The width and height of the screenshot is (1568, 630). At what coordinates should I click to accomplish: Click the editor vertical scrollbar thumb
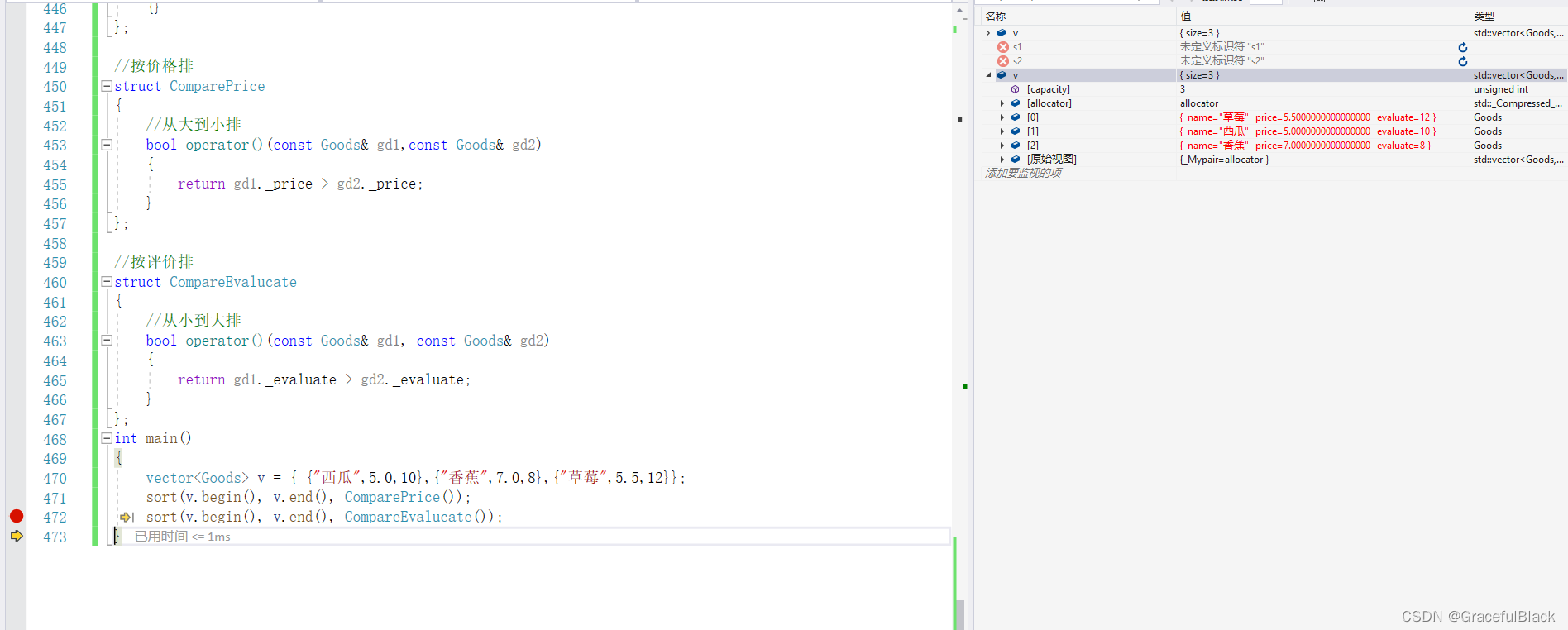959,613
